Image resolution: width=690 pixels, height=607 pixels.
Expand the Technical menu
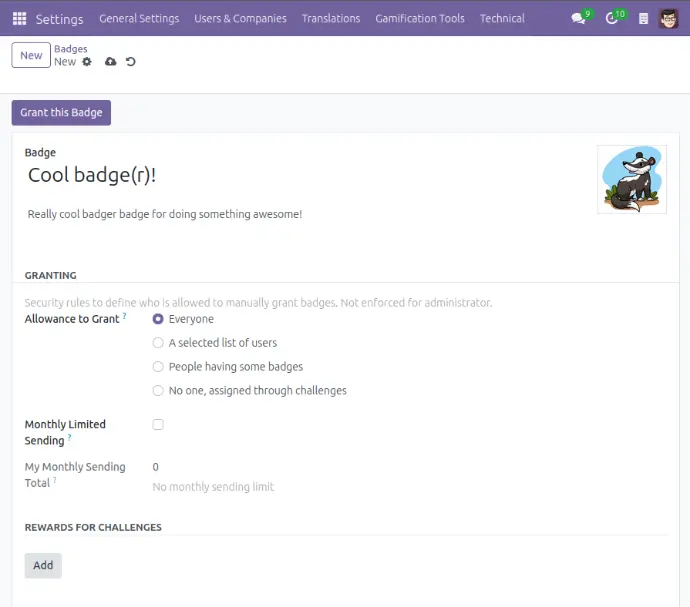pos(502,18)
